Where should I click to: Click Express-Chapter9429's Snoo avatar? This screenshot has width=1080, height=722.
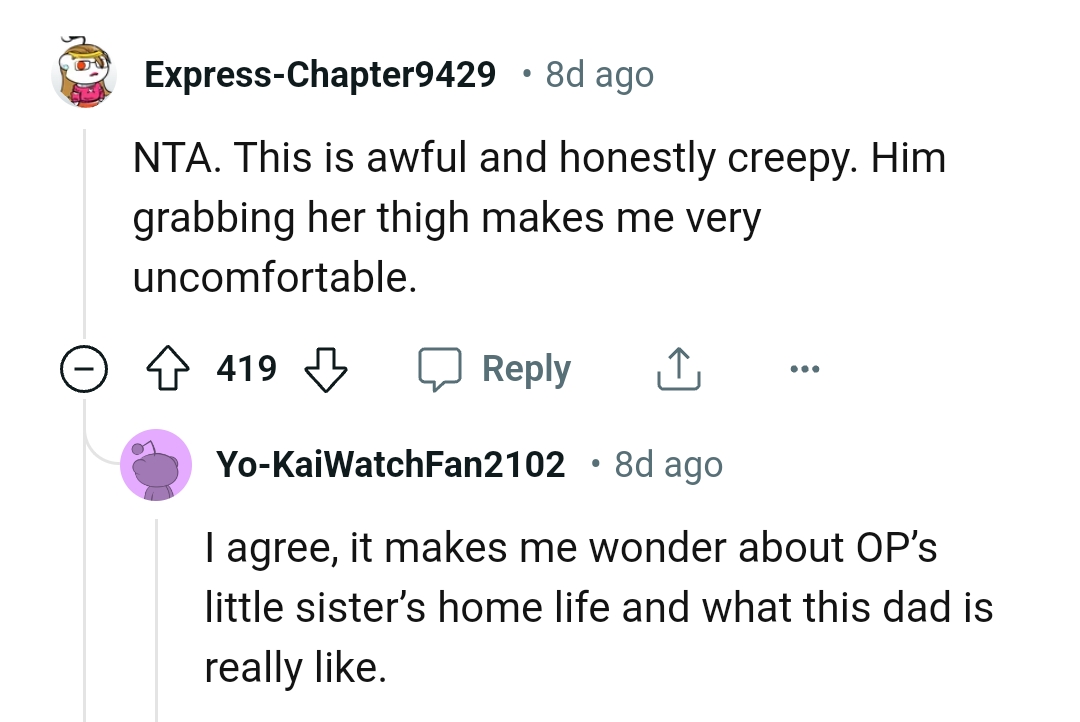click(x=85, y=72)
